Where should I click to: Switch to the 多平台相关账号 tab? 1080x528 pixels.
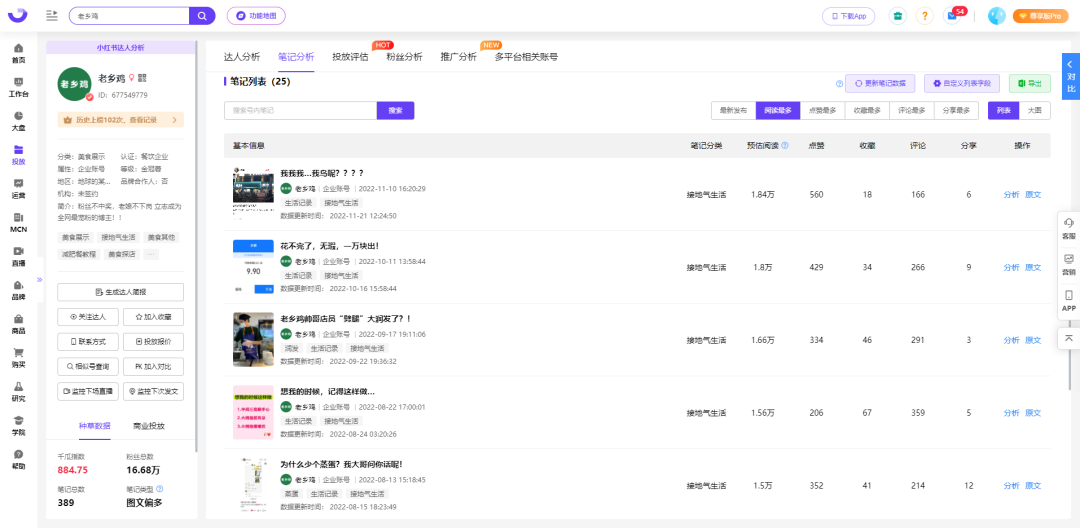click(526, 57)
